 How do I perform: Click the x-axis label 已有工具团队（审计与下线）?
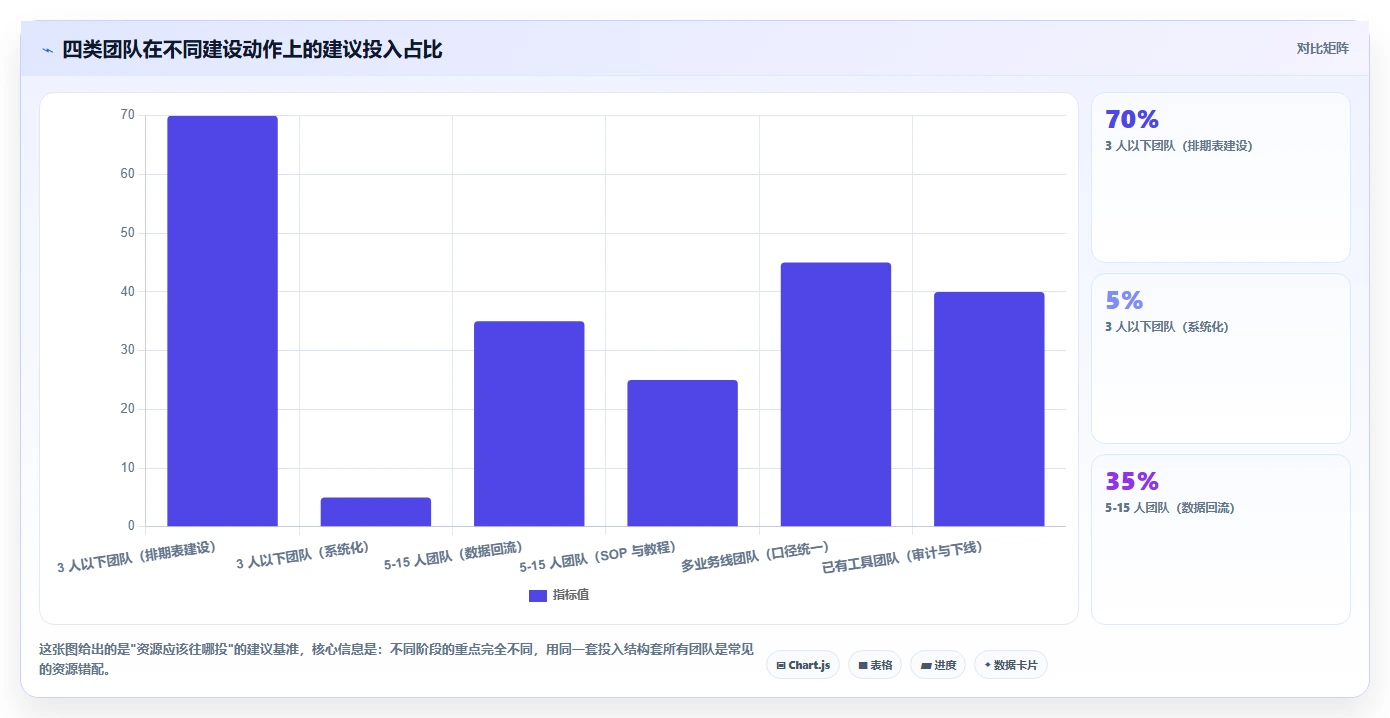pos(903,557)
